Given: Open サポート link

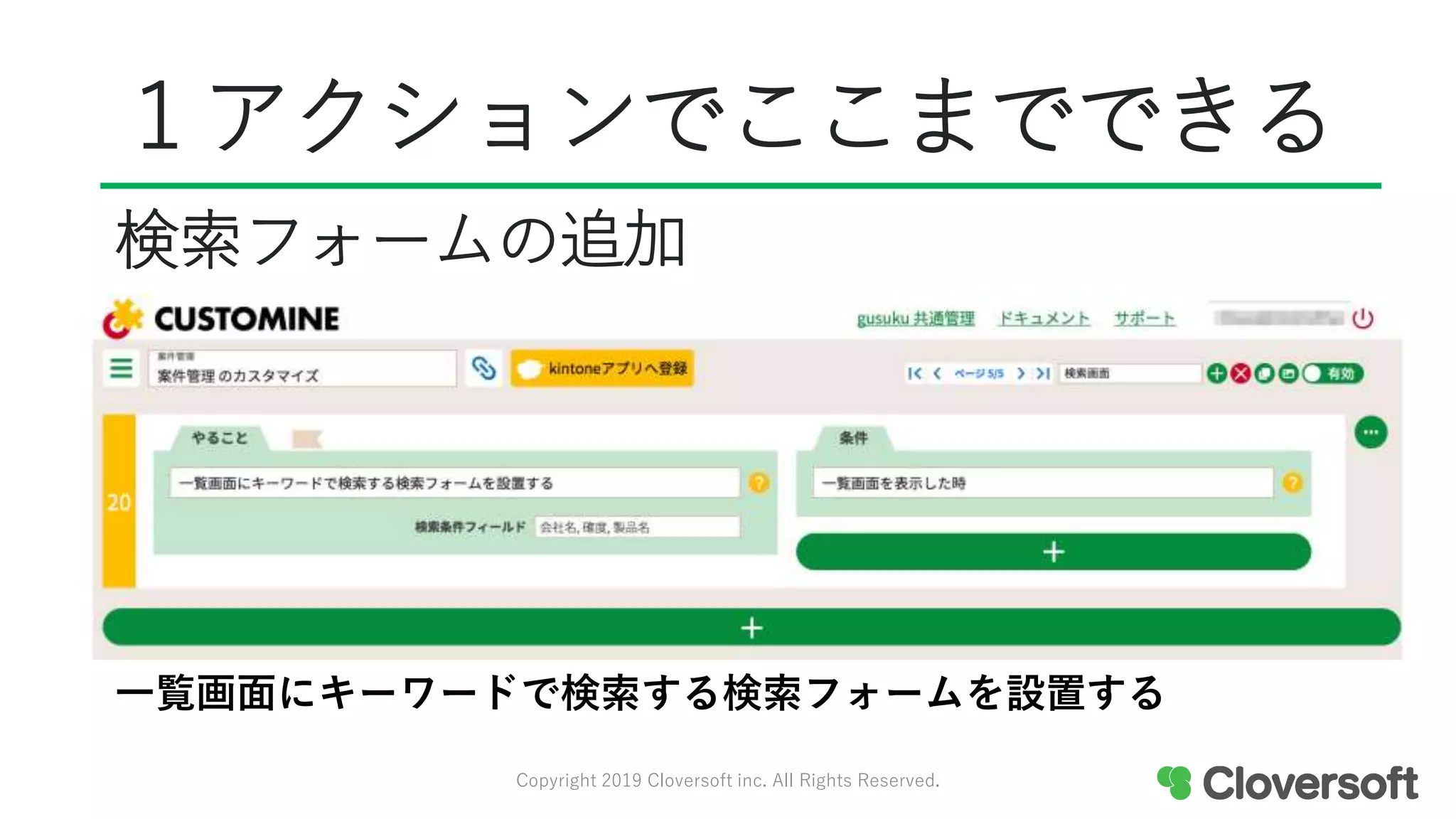Looking at the screenshot, I should tap(1145, 318).
